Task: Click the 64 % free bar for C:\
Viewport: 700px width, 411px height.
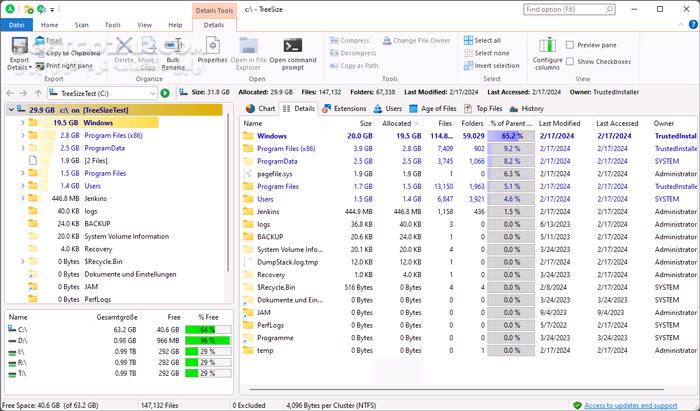Action: point(208,330)
